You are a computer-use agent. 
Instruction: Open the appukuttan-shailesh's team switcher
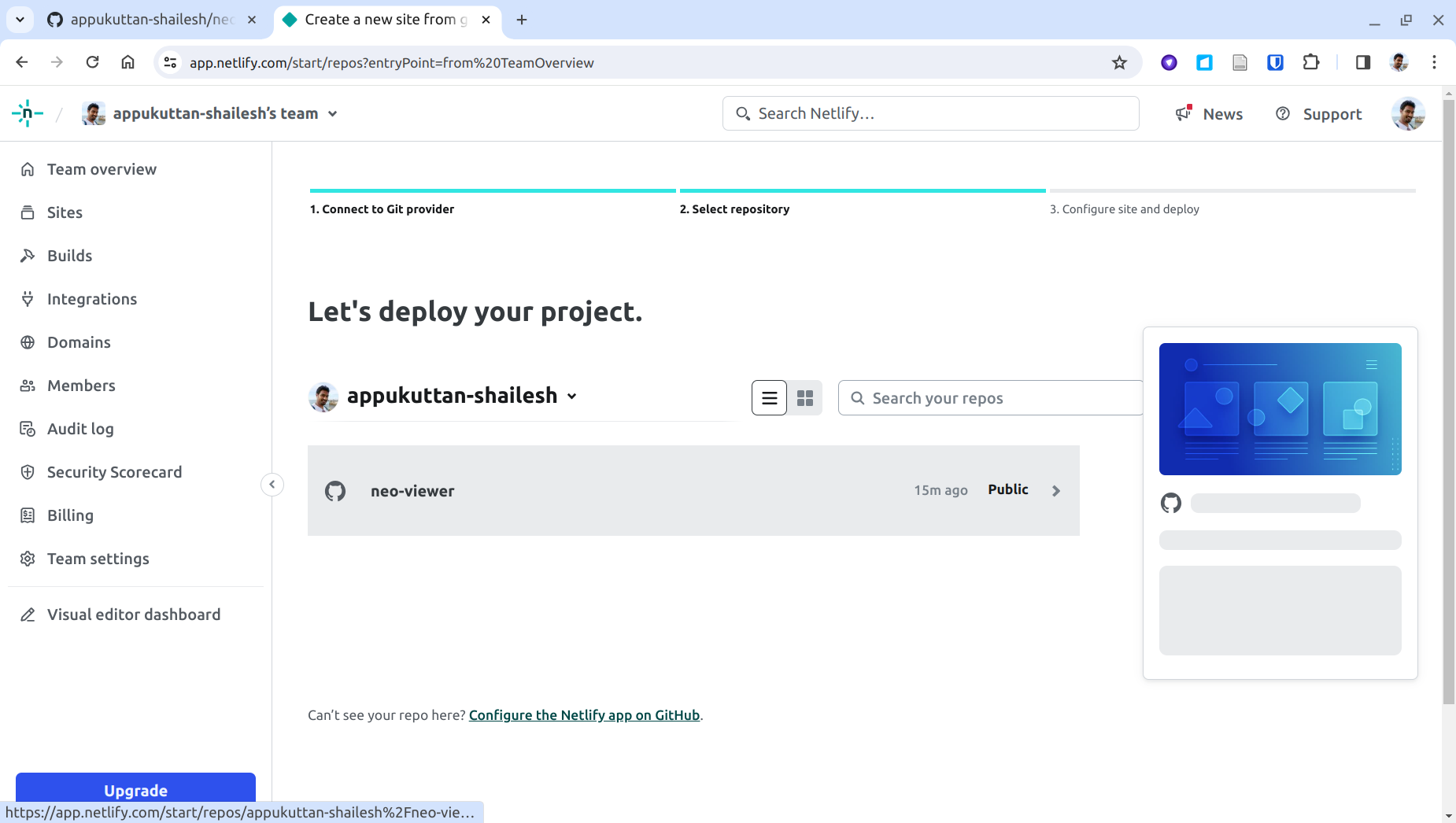[x=333, y=113]
